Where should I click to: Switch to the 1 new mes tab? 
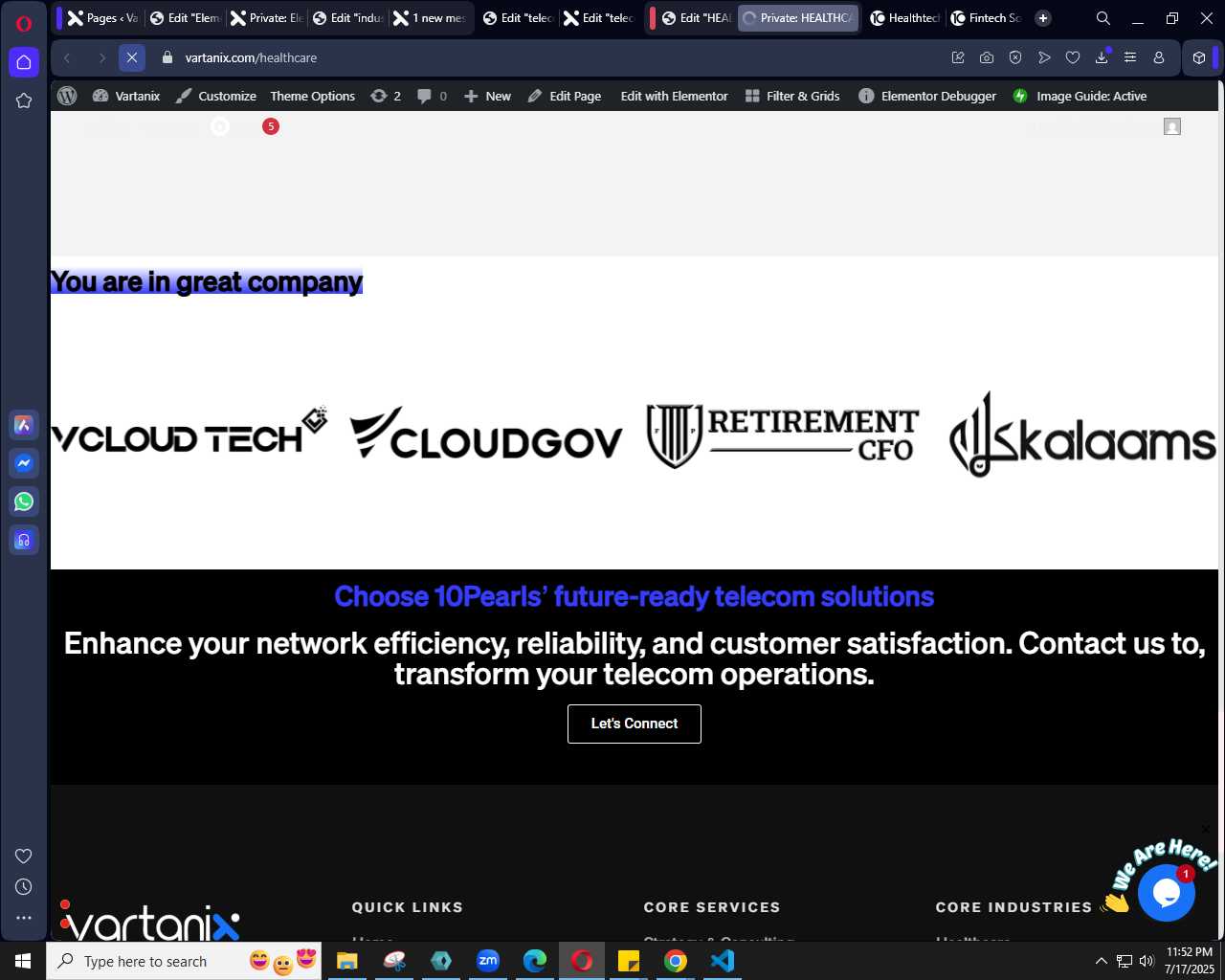pyautogui.click(x=429, y=18)
